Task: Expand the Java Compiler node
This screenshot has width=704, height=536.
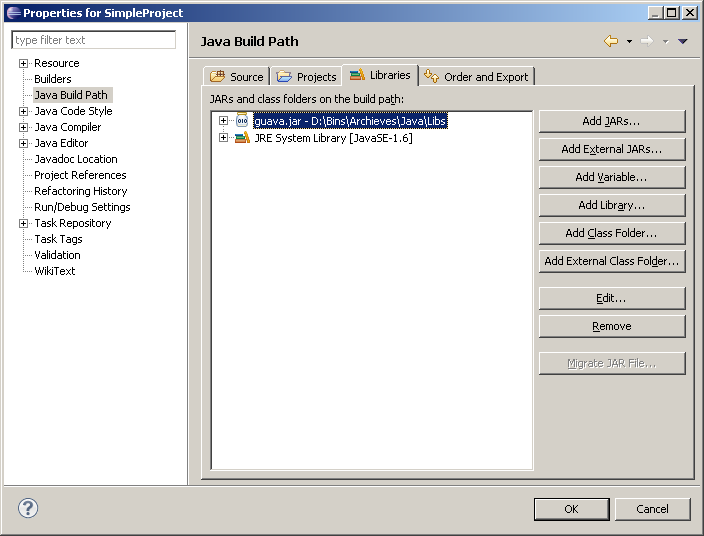Action: click(x=23, y=127)
